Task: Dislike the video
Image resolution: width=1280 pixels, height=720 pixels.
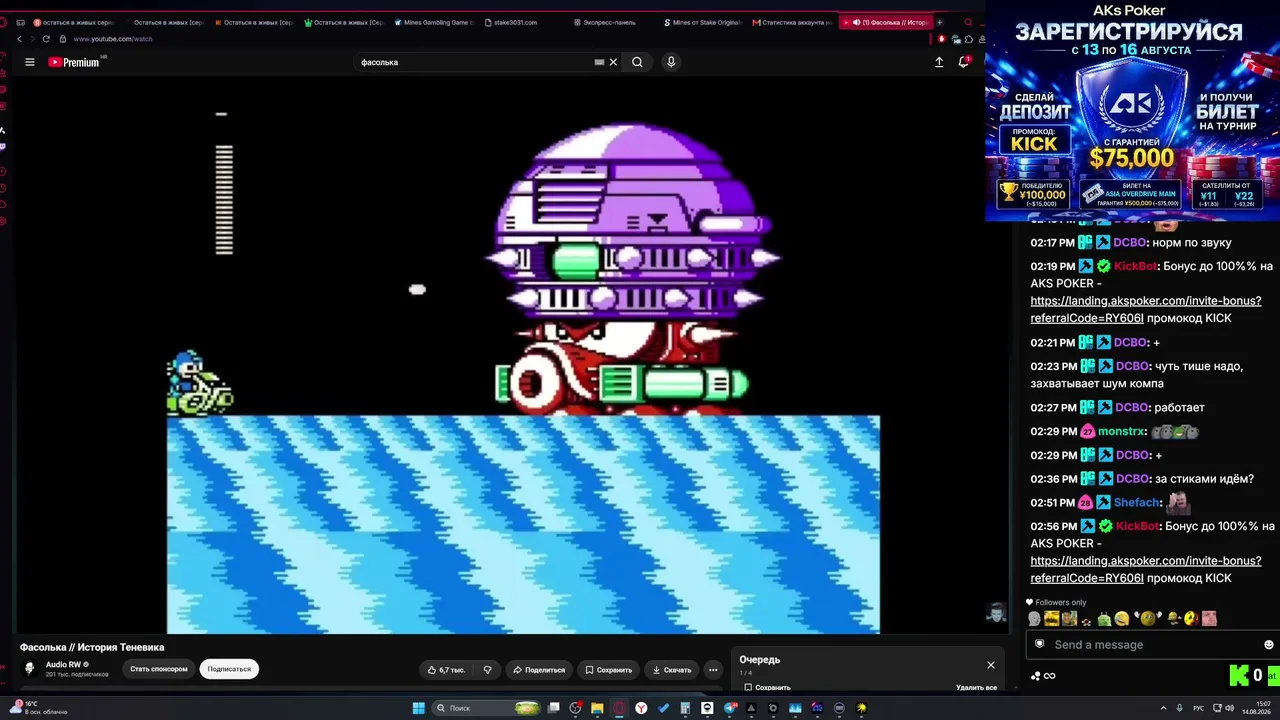Action: point(487,670)
